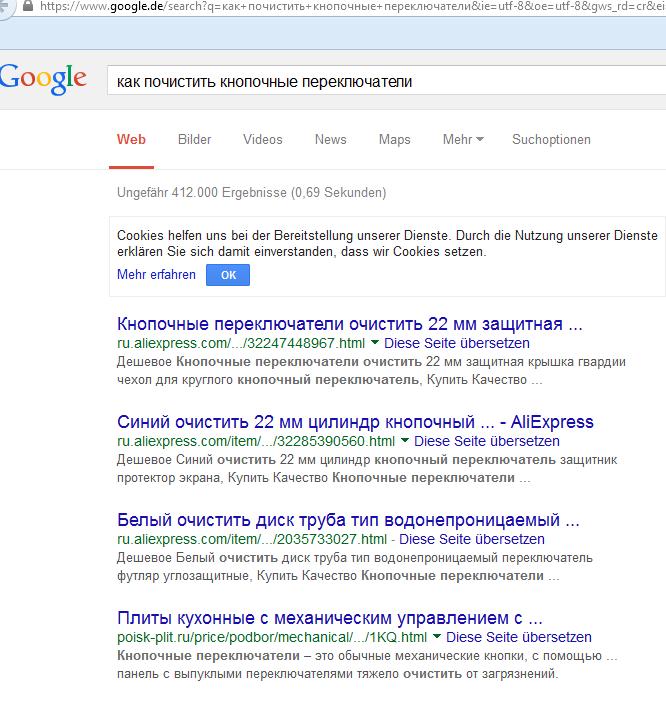666x702 pixels.
Task: Click the browser address bar URL
Action: (353, 6)
